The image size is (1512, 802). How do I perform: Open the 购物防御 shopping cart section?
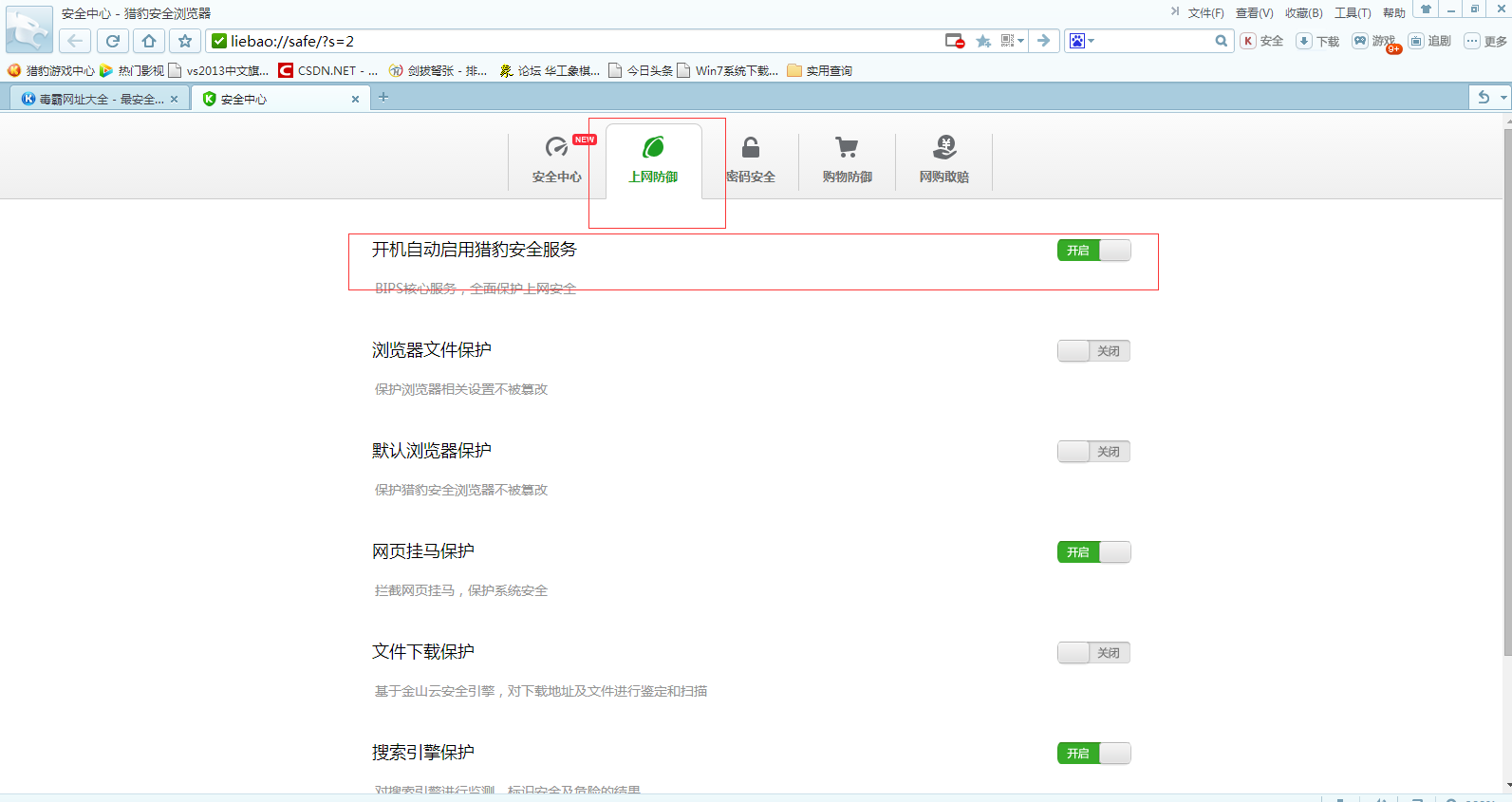(848, 160)
